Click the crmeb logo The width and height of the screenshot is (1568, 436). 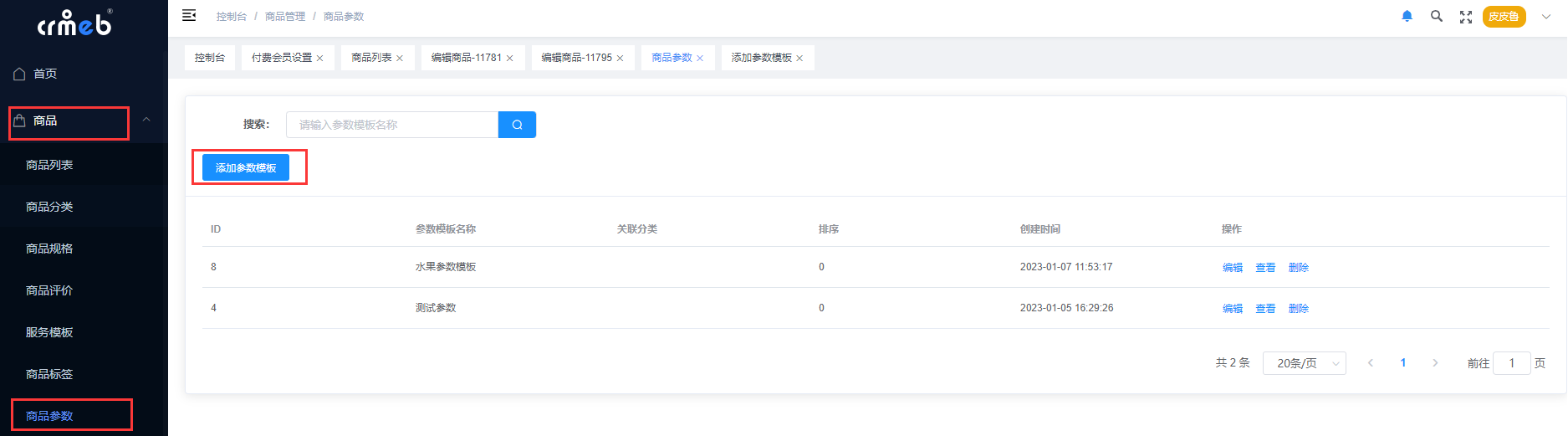pos(75,23)
